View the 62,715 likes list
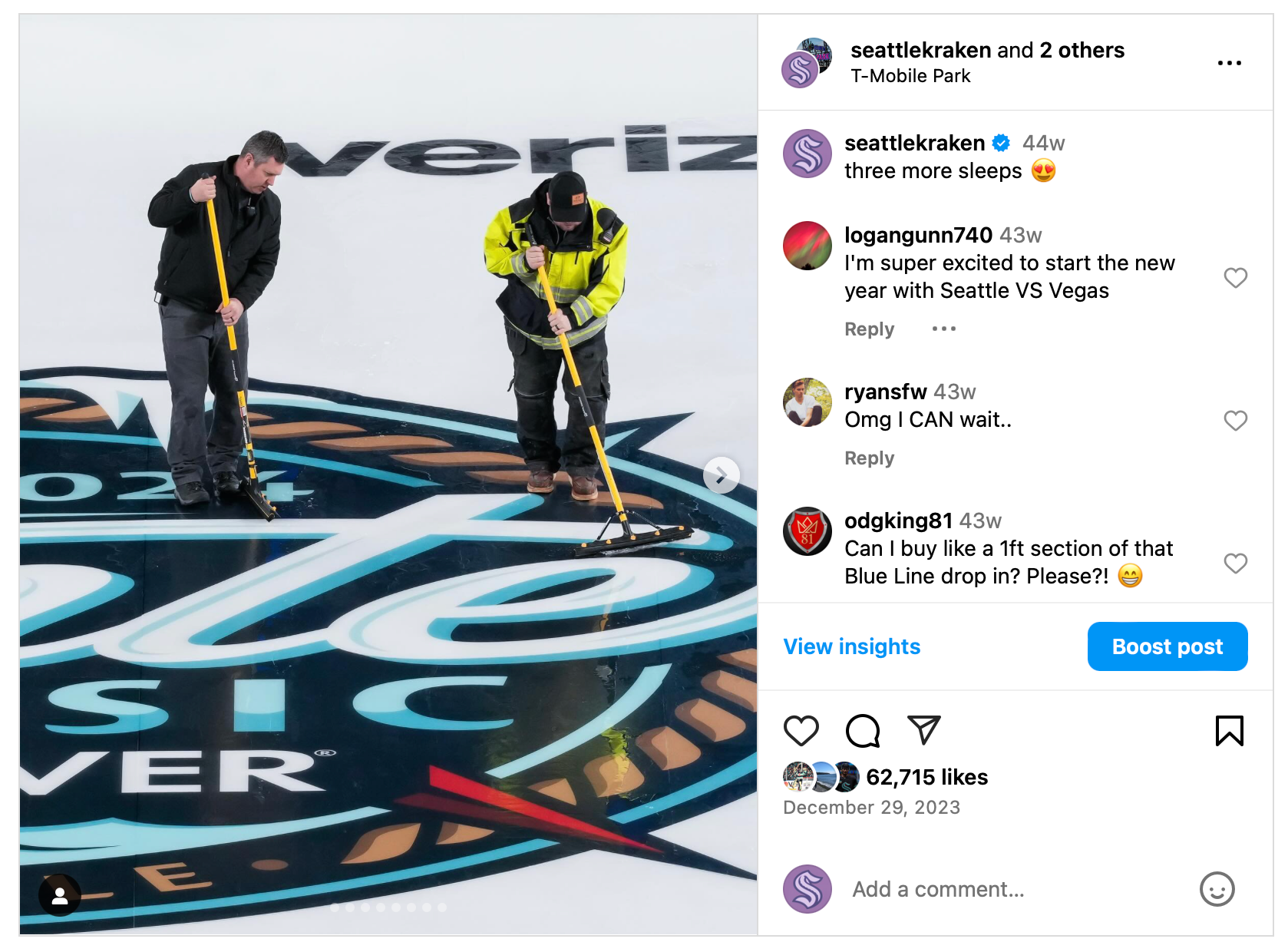1288x952 pixels. (x=926, y=777)
